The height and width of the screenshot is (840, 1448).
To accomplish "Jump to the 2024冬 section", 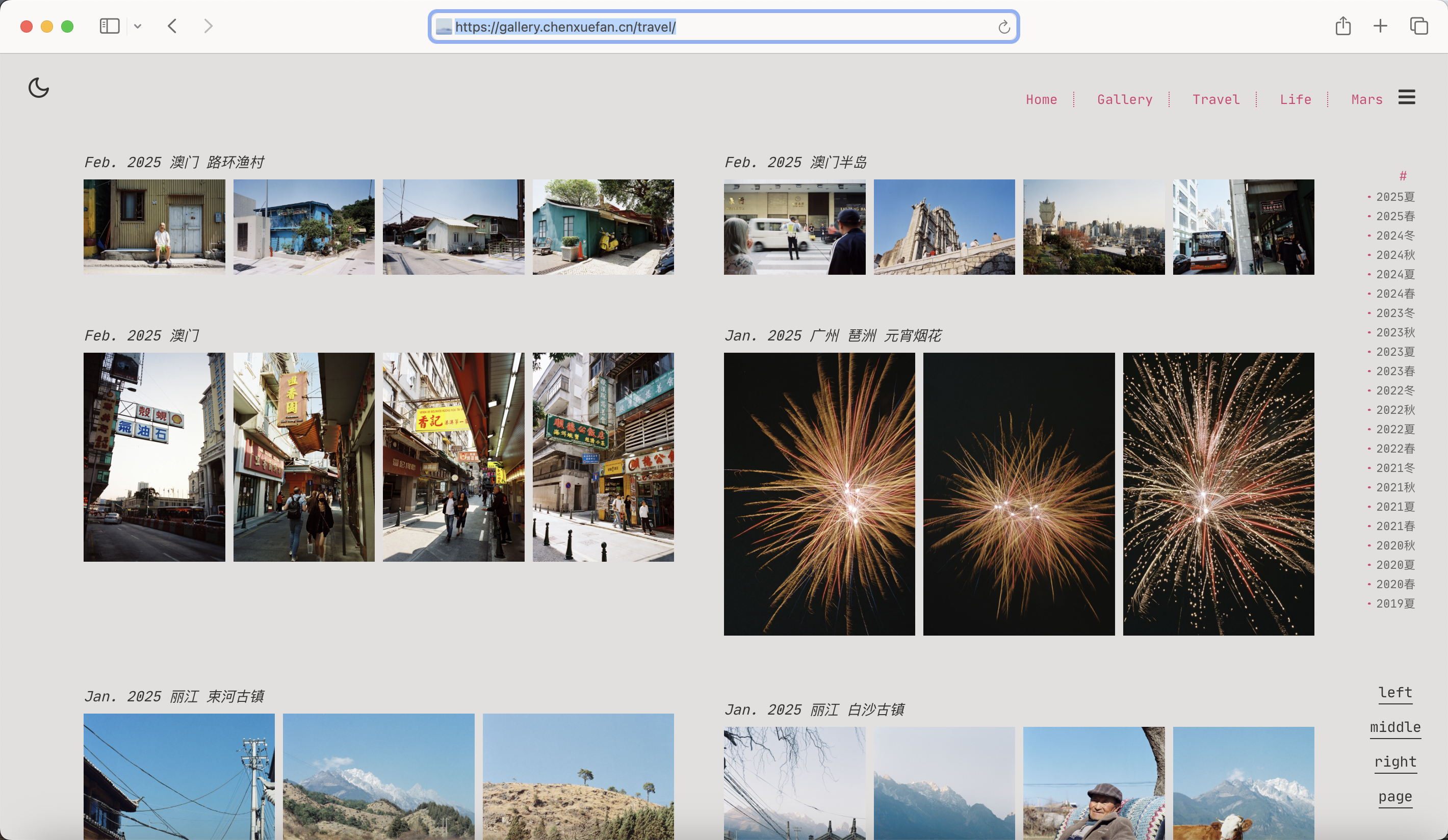I will tap(1394, 235).
